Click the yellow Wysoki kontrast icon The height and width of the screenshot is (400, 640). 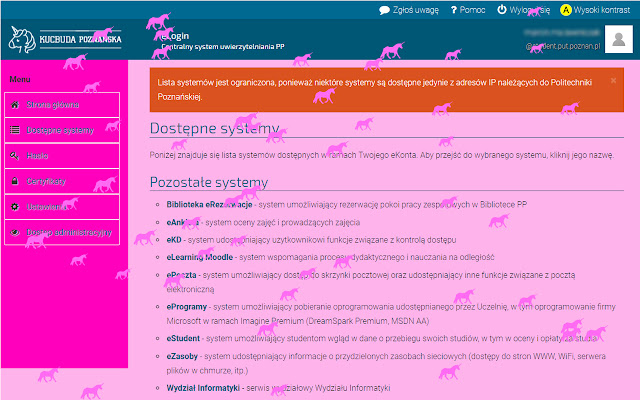click(x=565, y=10)
